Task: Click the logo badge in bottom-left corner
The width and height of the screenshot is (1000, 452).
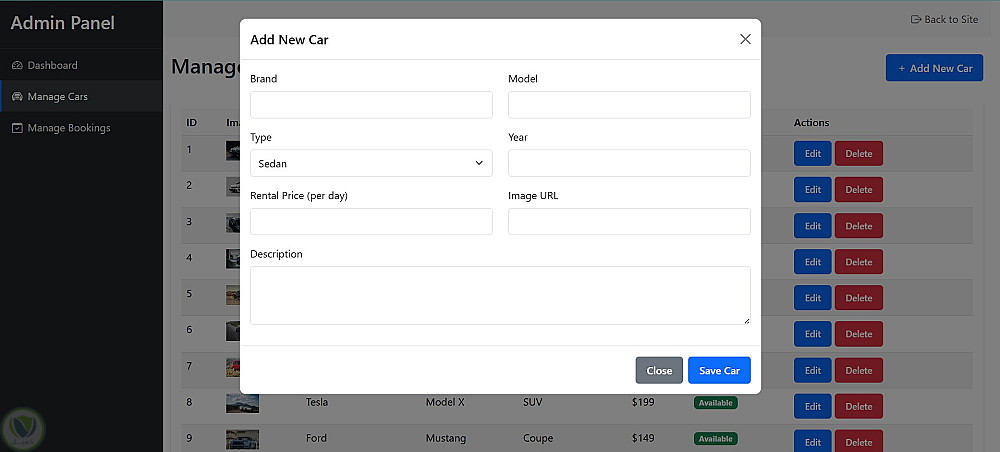Action: point(23,428)
